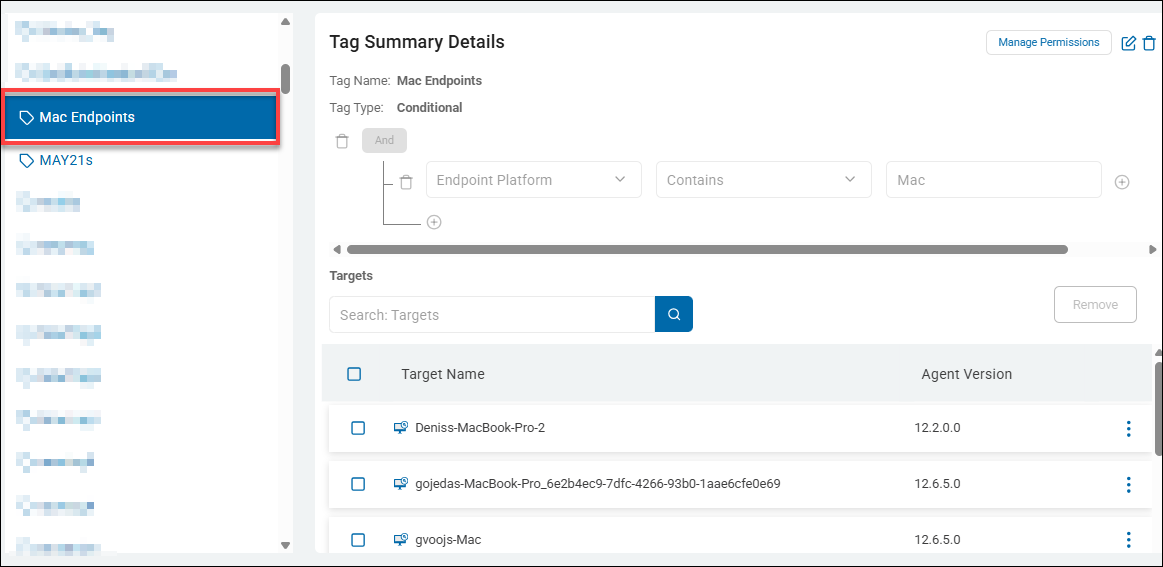Tick the gojedas-MacBook-Pro row checkbox

(358, 484)
